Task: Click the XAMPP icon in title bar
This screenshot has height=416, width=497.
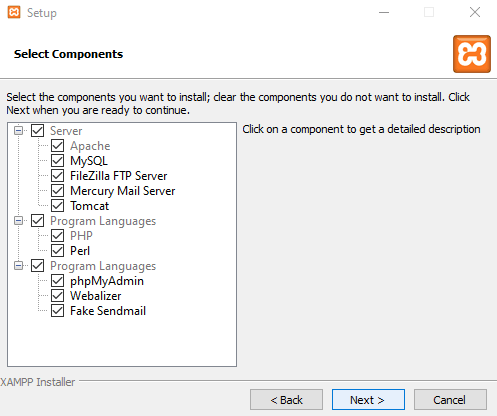Action: pos(14,12)
